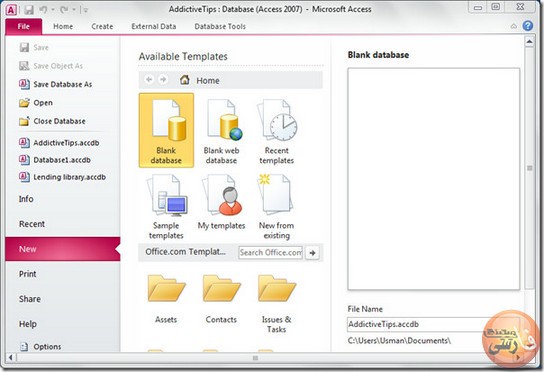The height and width of the screenshot is (372, 544).
Task: Click the back arrow in template navigation
Action: click(x=149, y=80)
